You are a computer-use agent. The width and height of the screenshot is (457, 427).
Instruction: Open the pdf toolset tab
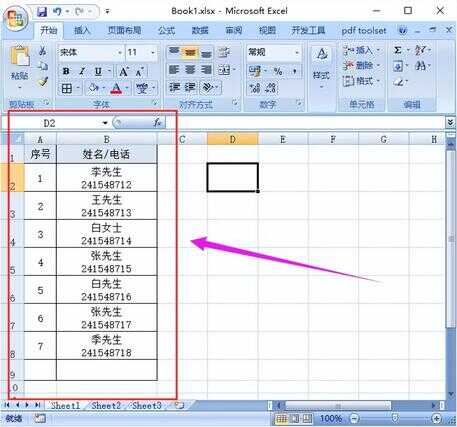[x=364, y=31]
